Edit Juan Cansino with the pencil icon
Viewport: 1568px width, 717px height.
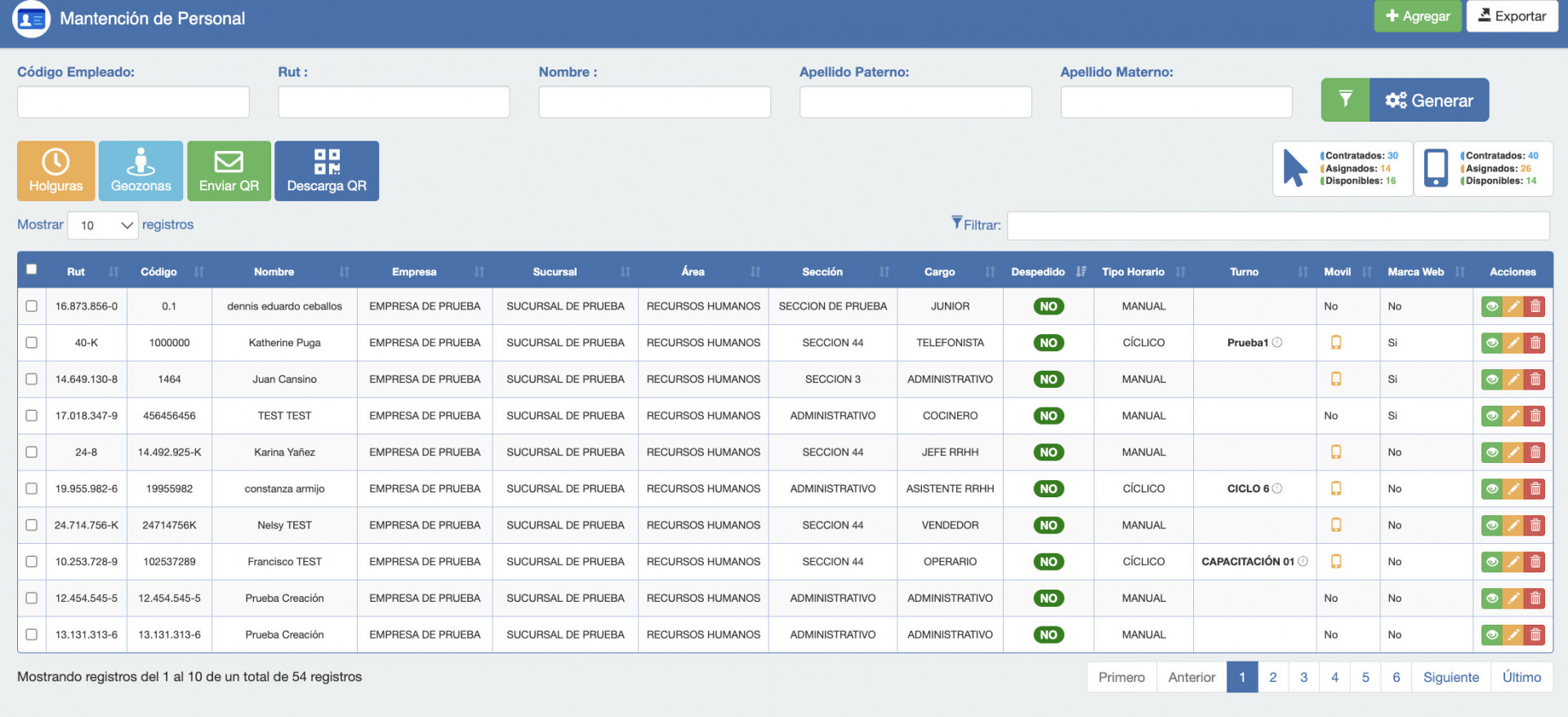[x=1513, y=380]
